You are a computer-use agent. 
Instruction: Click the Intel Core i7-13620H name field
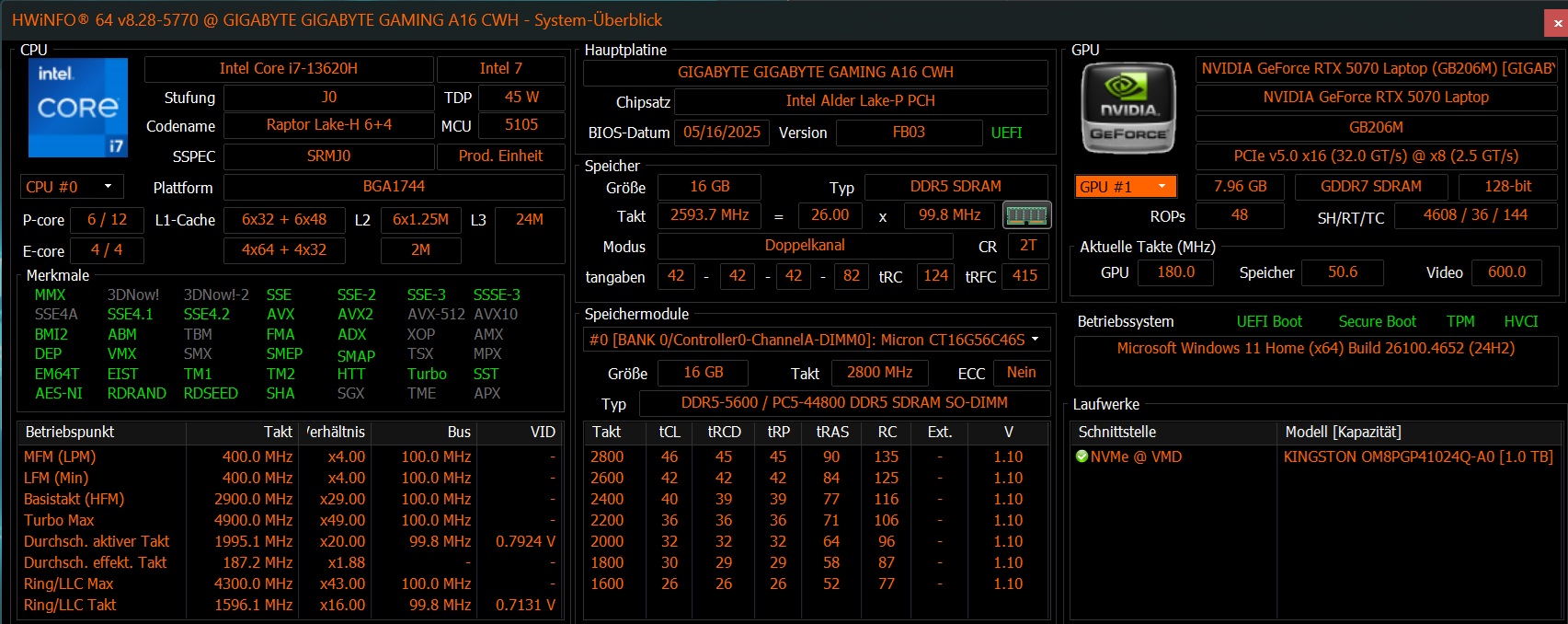click(289, 69)
